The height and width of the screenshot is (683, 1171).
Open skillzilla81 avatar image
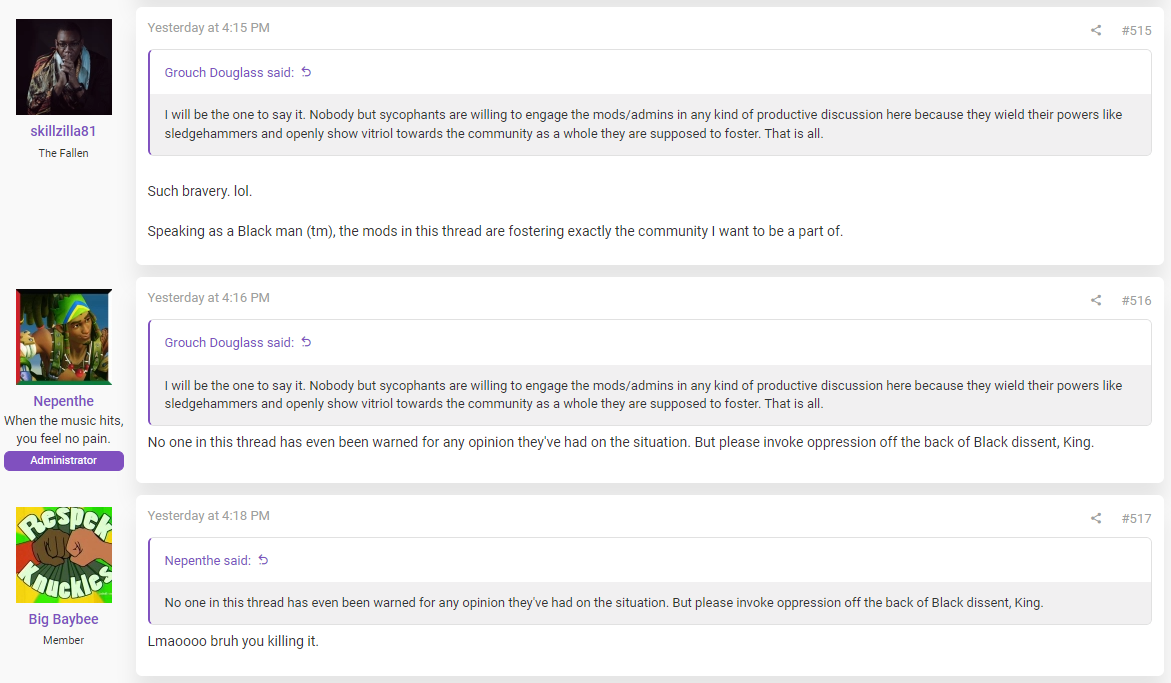(63, 67)
